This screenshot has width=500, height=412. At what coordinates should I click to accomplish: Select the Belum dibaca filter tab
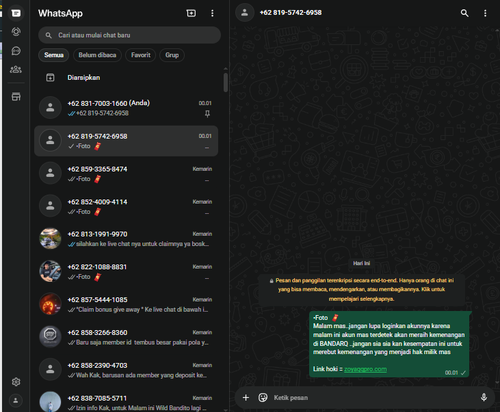pyautogui.click(x=97, y=55)
